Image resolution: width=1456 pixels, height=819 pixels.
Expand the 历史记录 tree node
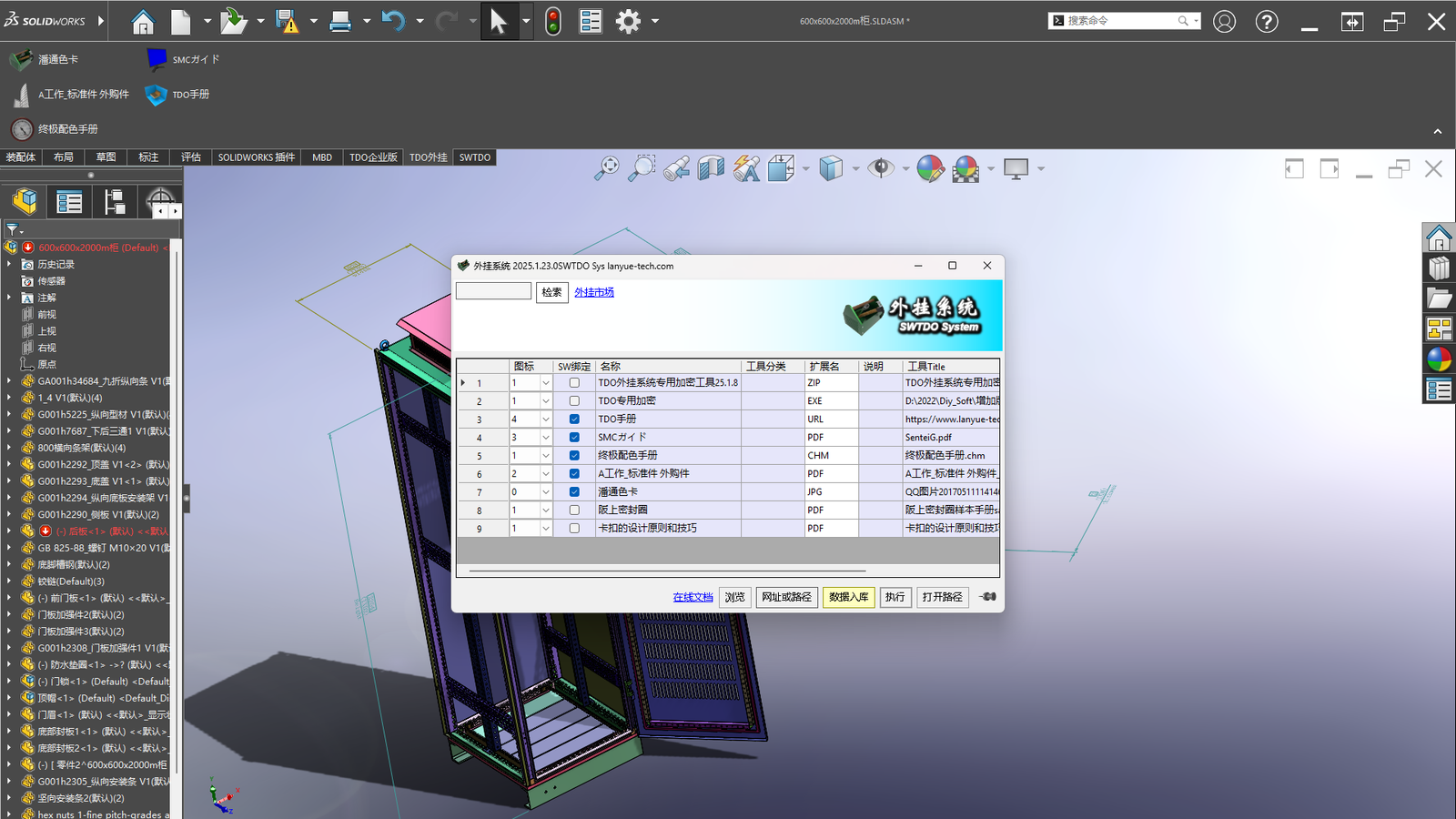pyautogui.click(x=9, y=265)
